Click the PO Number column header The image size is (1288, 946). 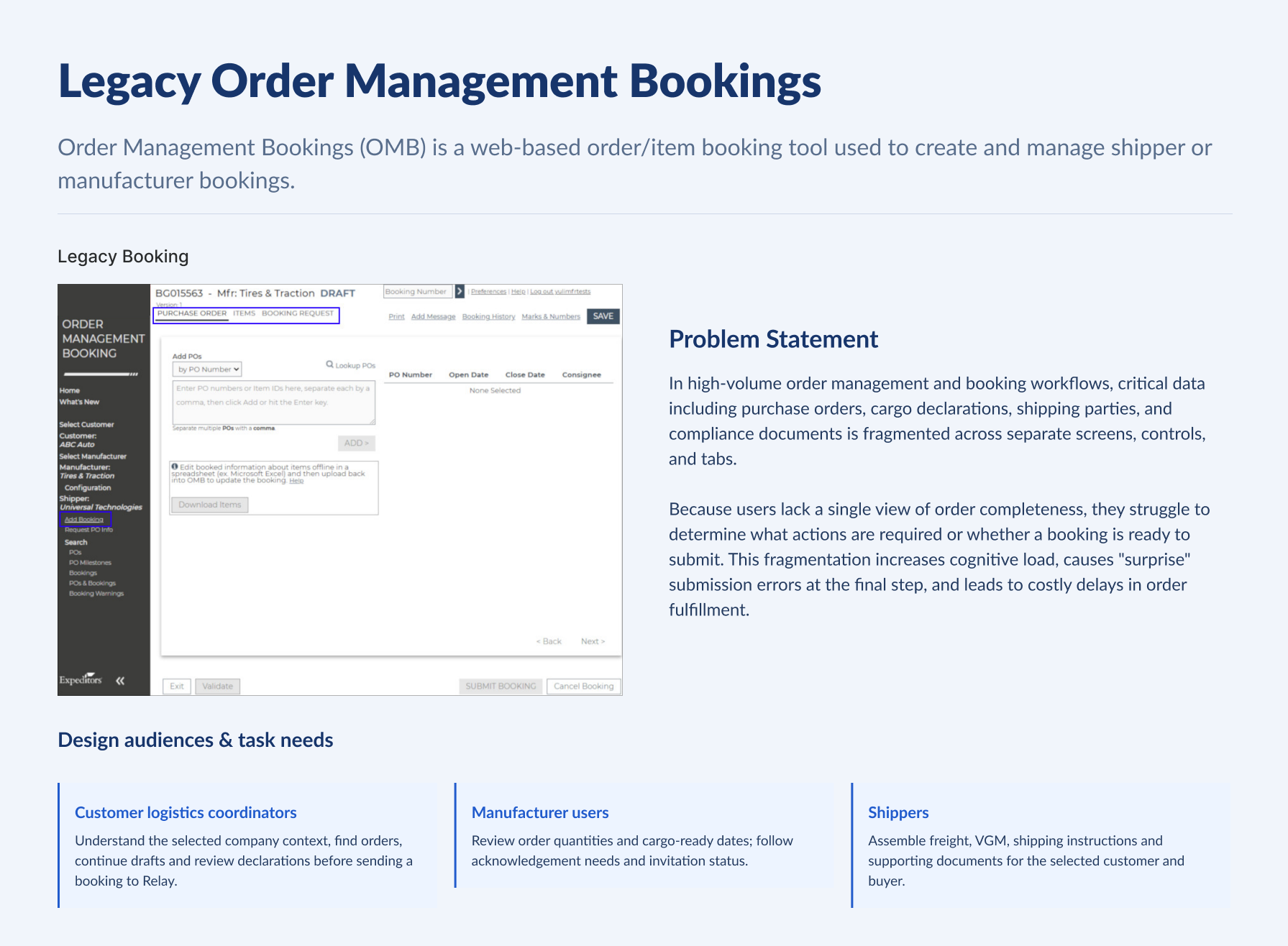(410, 375)
